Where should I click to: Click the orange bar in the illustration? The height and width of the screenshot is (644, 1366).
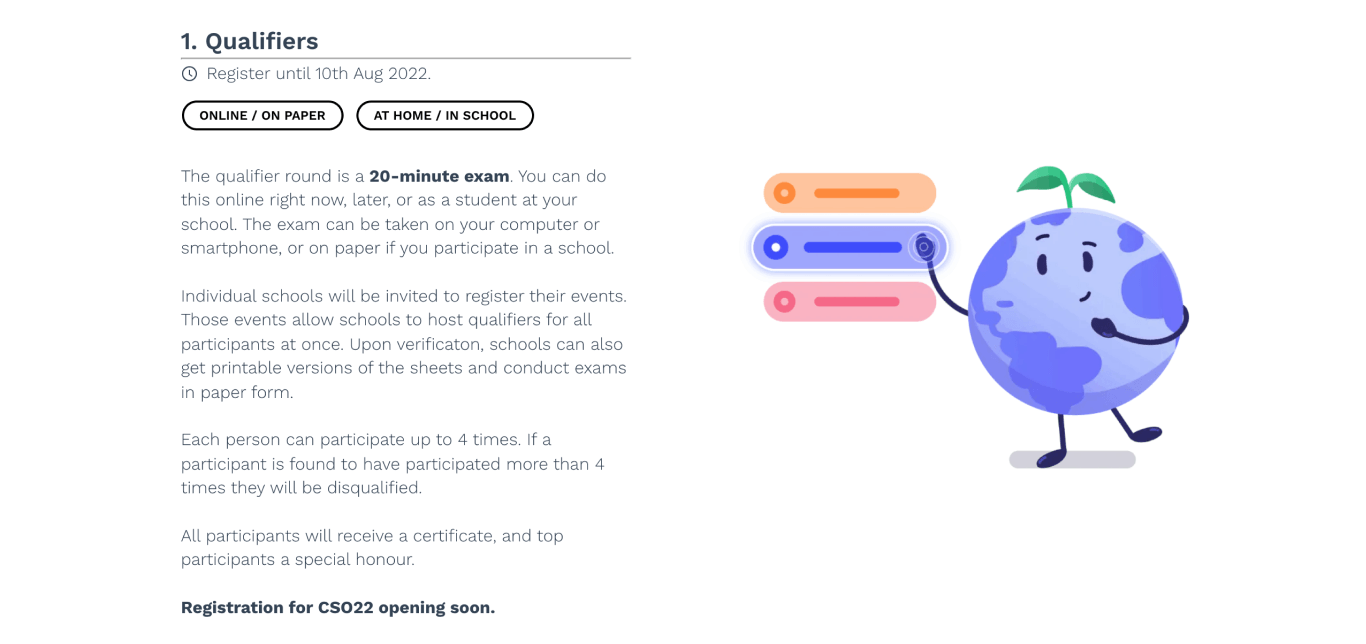point(856,193)
